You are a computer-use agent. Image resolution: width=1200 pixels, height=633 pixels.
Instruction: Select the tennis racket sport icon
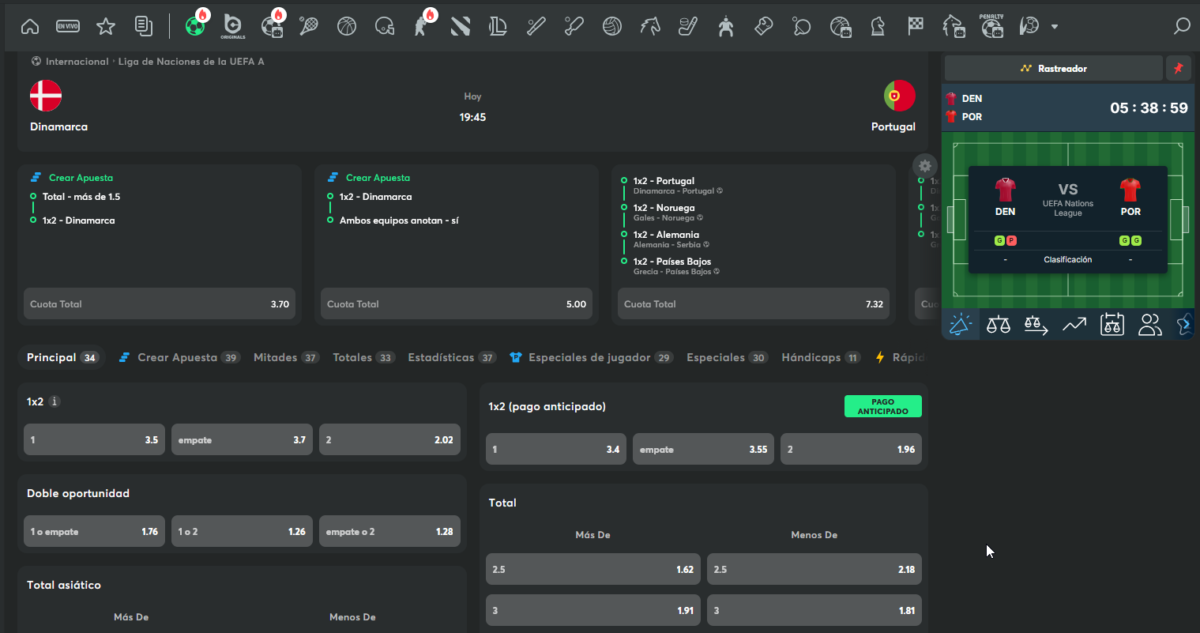[308, 26]
